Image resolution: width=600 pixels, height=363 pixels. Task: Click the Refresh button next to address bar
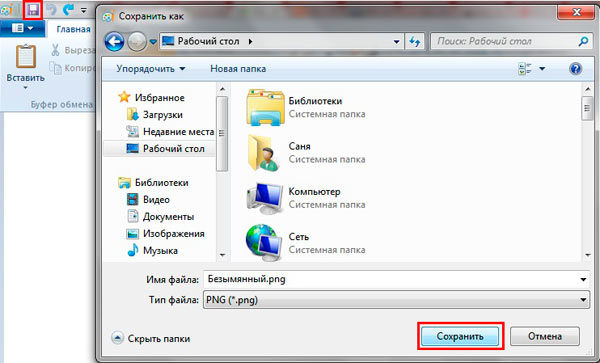[x=415, y=41]
